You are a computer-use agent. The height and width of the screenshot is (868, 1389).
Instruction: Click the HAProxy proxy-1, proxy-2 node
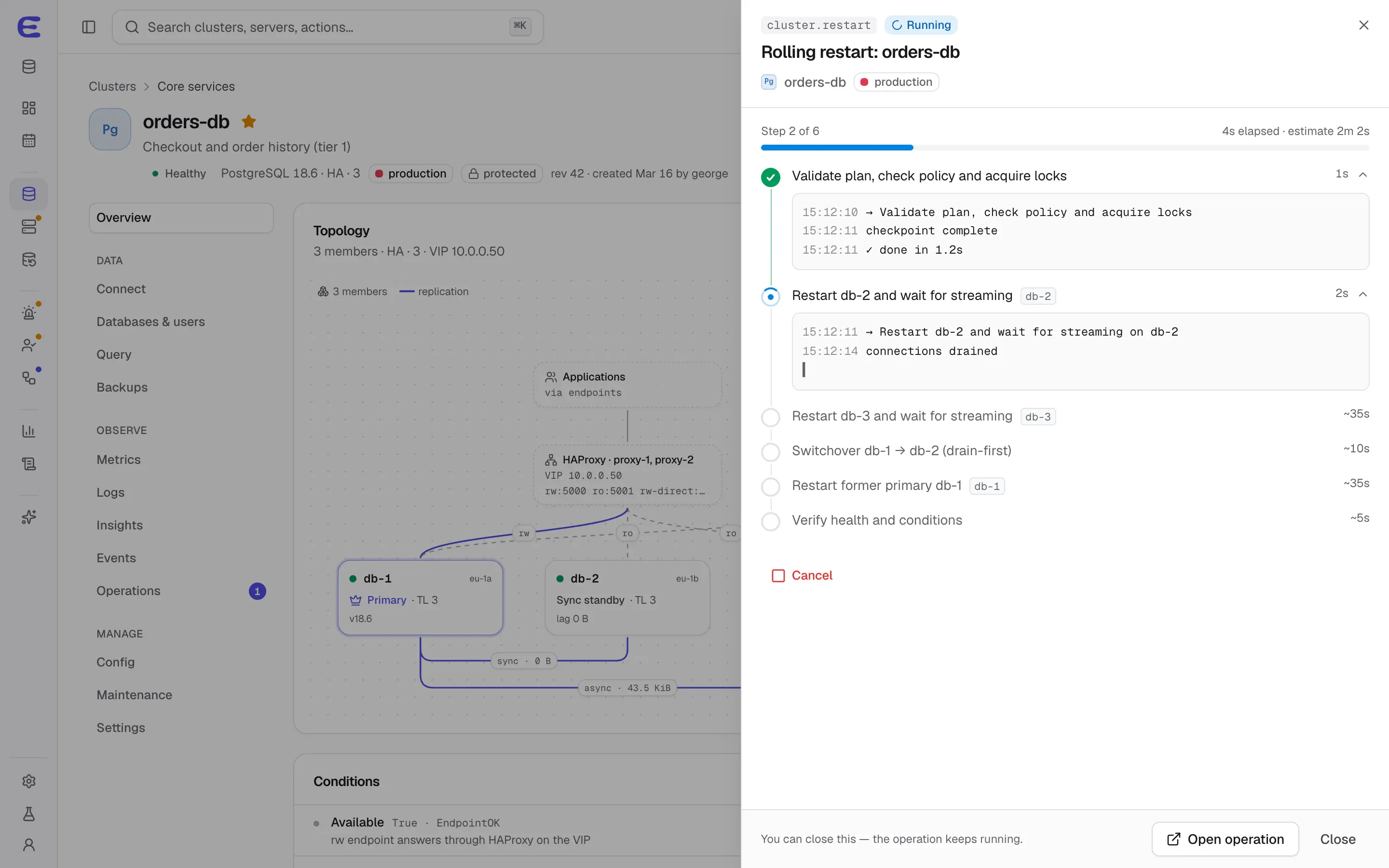point(627,475)
